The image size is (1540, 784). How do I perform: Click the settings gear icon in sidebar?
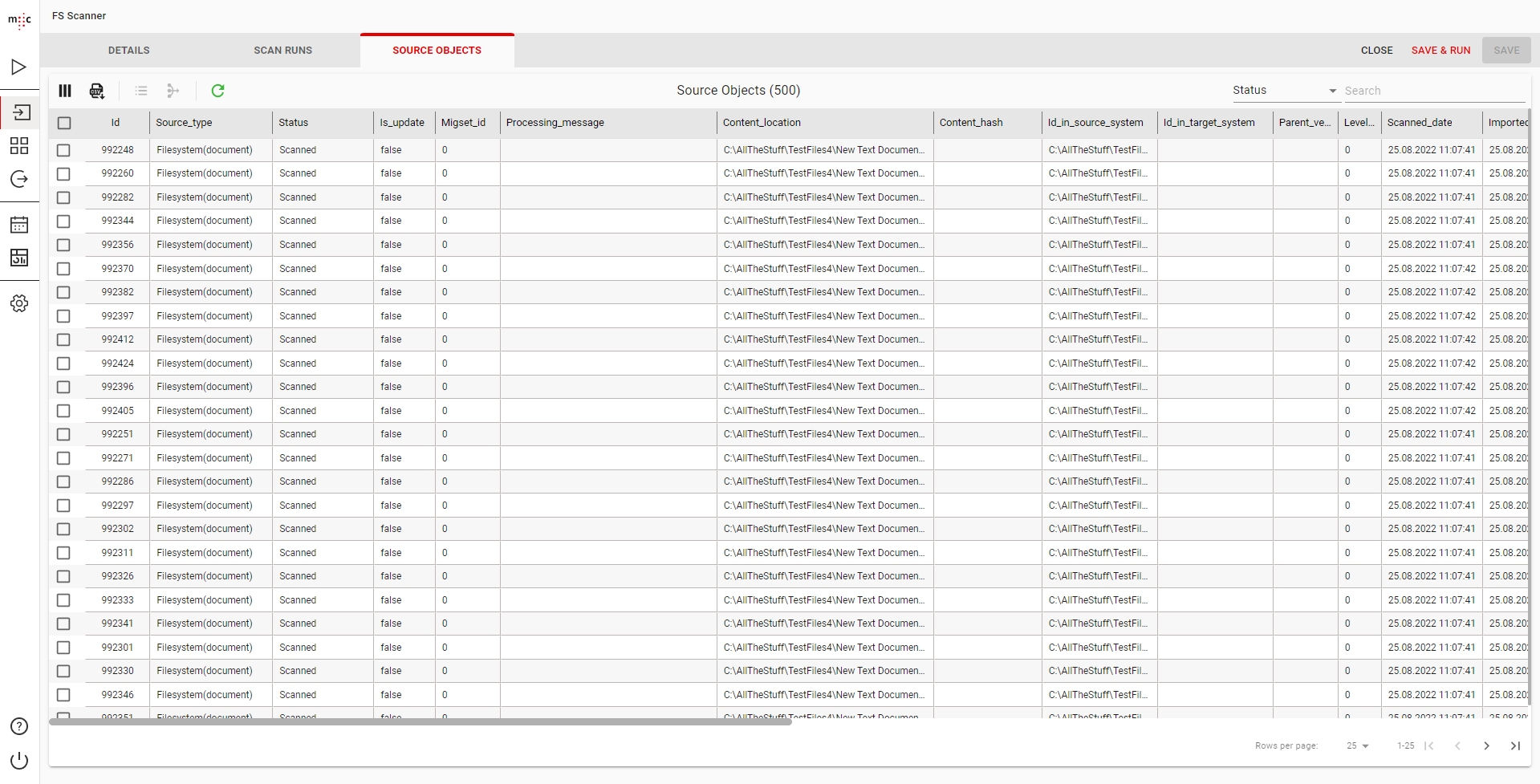[x=19, y=303]
